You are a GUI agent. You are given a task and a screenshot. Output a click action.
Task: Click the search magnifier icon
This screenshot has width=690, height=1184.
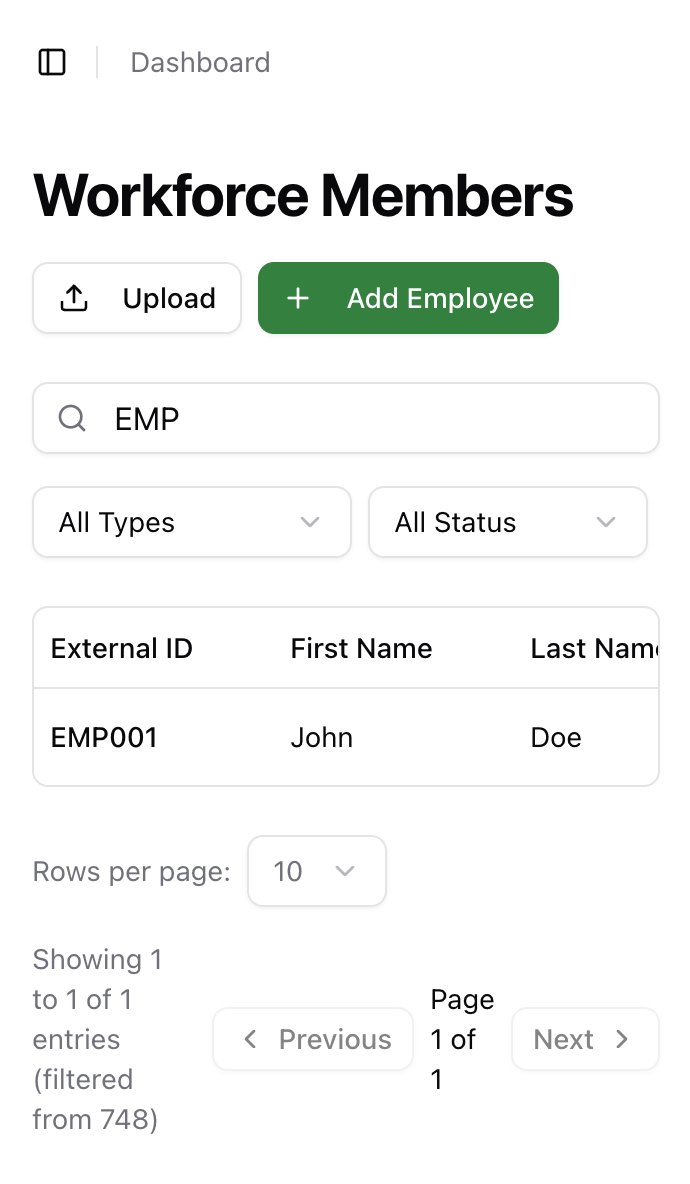[72, 418]
